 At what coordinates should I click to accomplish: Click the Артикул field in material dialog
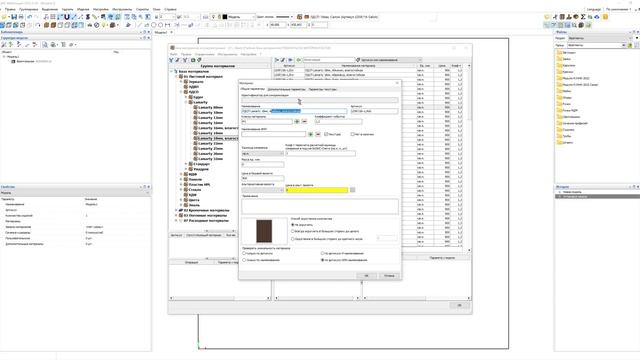pos(374,111)
